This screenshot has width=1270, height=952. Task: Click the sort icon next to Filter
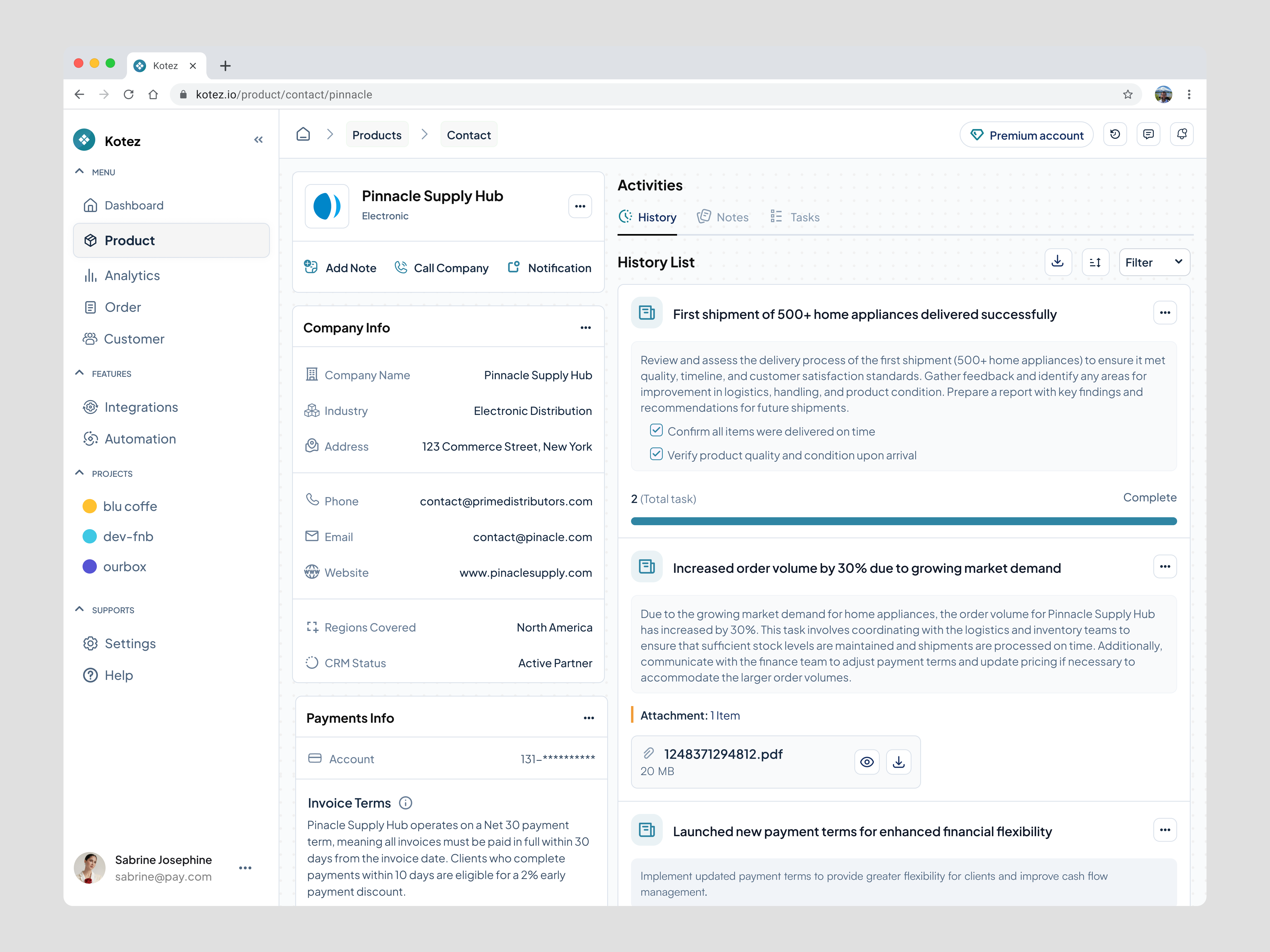1095,262
